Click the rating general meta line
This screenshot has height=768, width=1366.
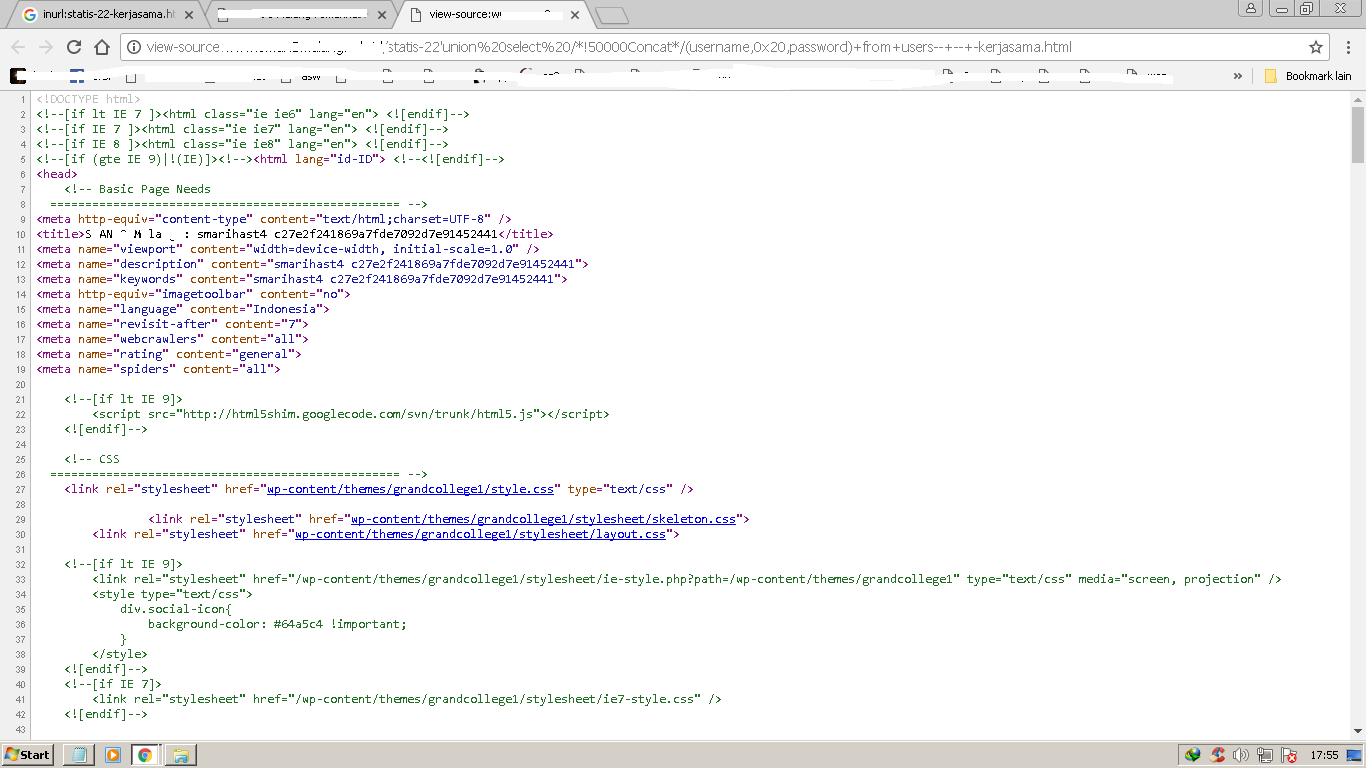(x=169, y=354)
